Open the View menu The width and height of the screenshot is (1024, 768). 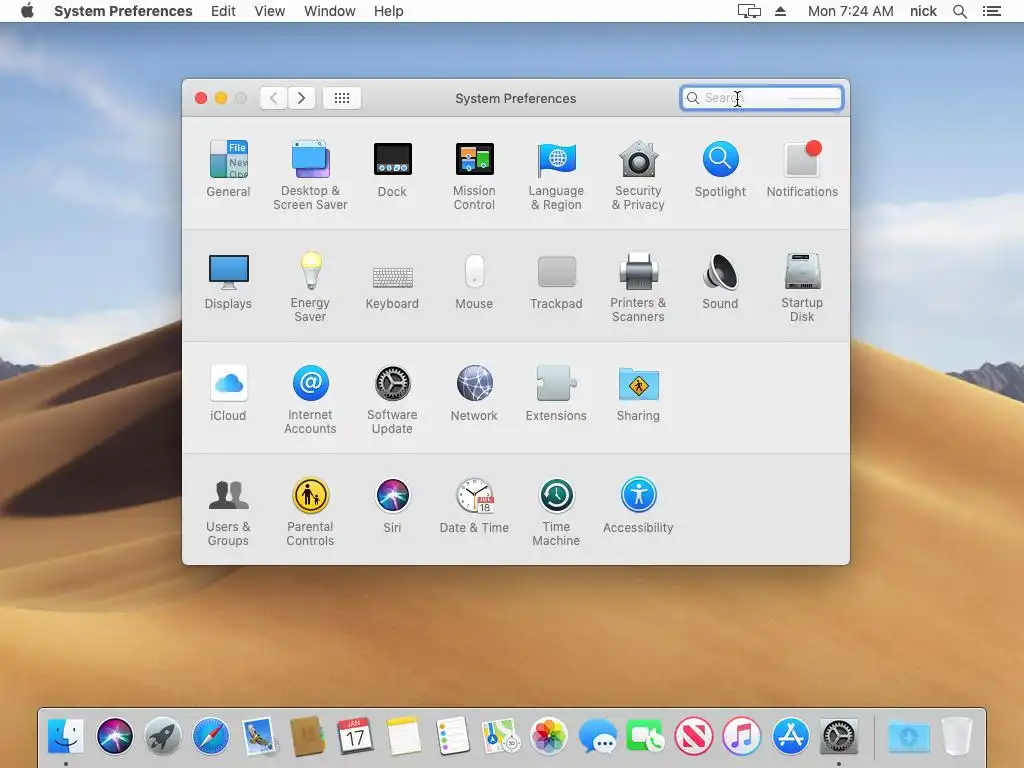click(x=270, y=11)
